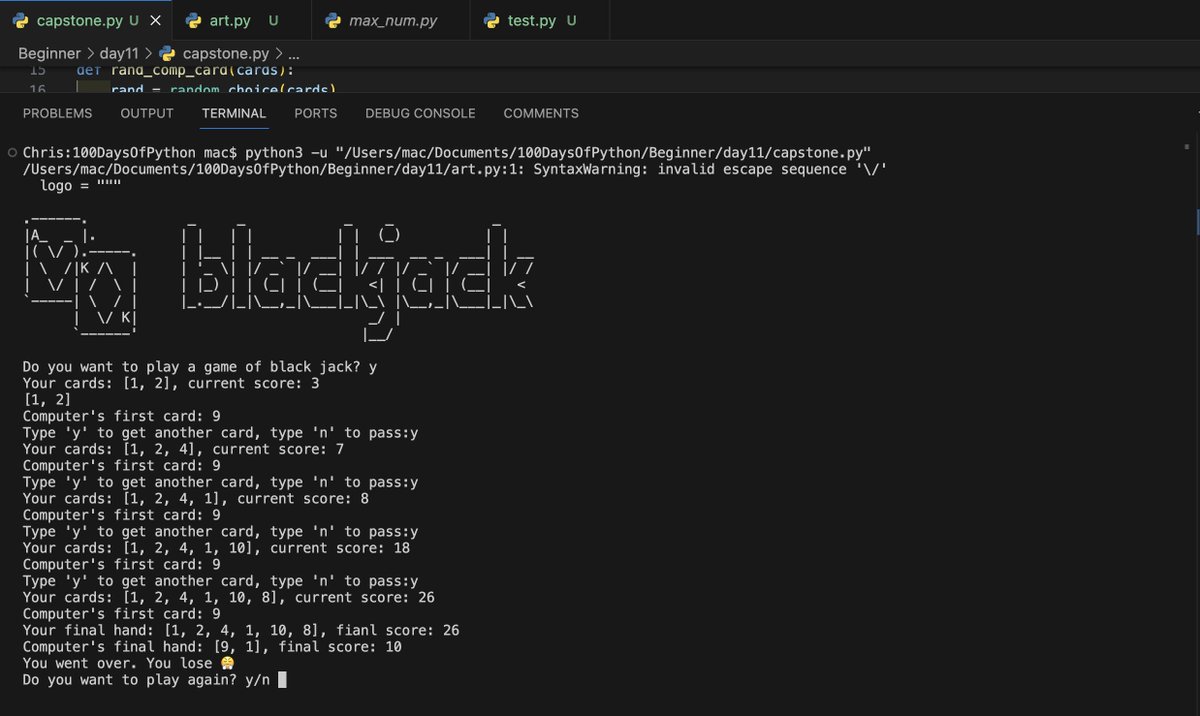Viewport: 1200px width, 716px height.
Task: Open the OUTPUT panel tab
Action: tap(147, 113)
